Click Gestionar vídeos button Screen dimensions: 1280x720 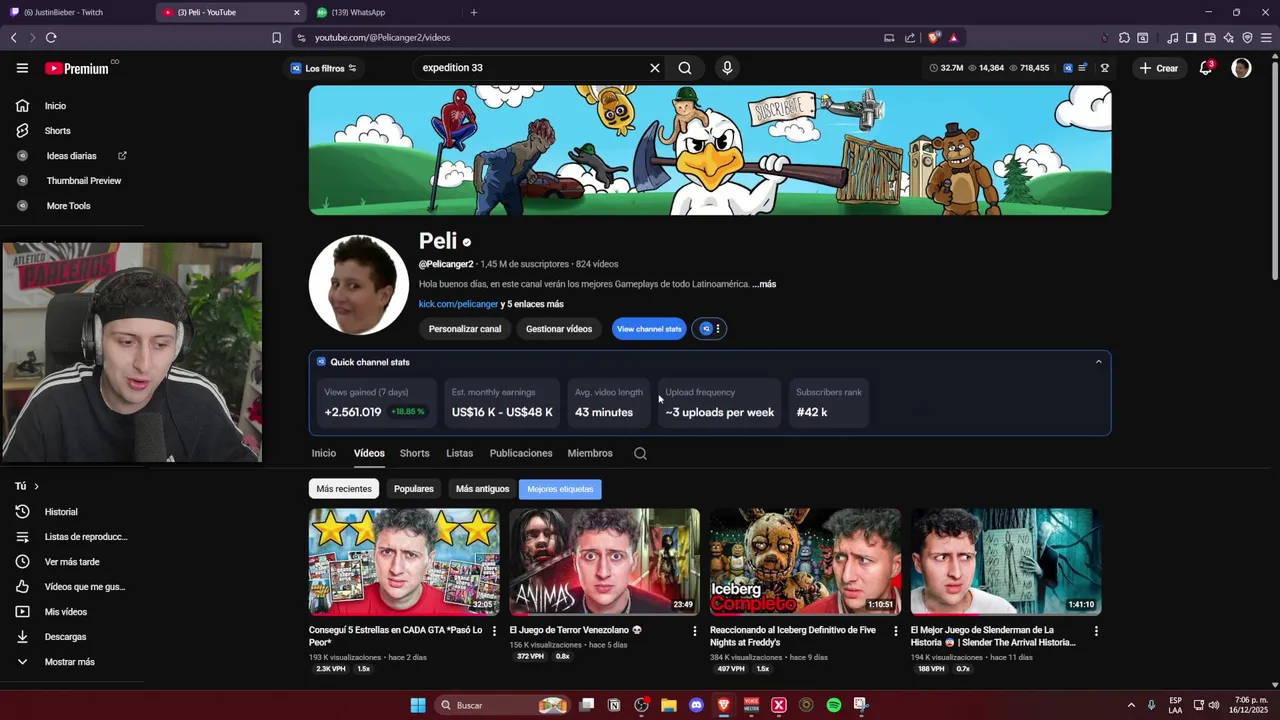559,329
